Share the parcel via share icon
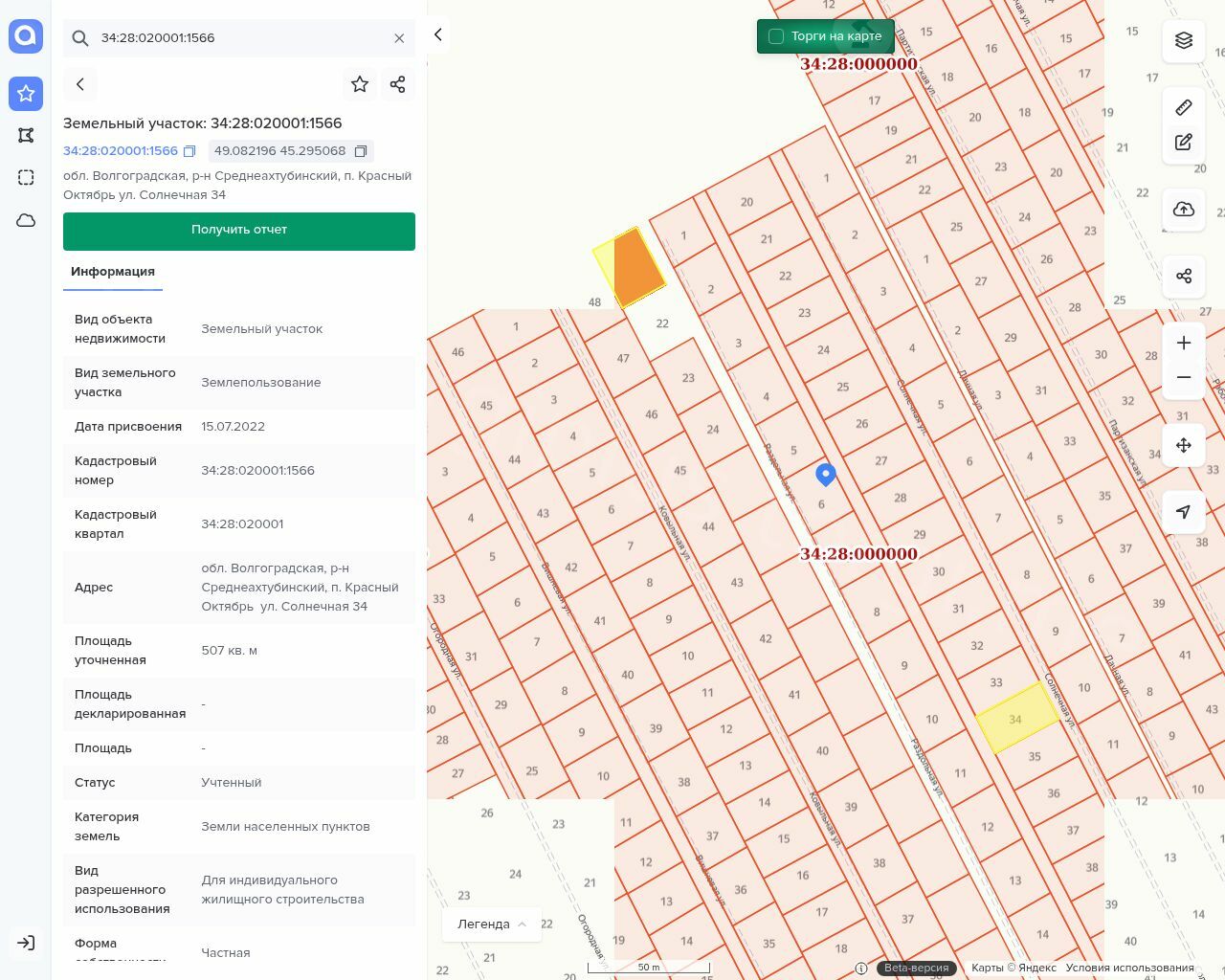 click(x=398, y=84)
